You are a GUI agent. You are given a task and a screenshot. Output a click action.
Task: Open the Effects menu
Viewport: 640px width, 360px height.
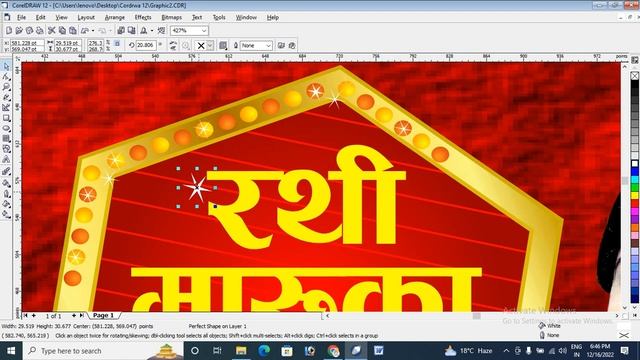[x=143, y=18]
